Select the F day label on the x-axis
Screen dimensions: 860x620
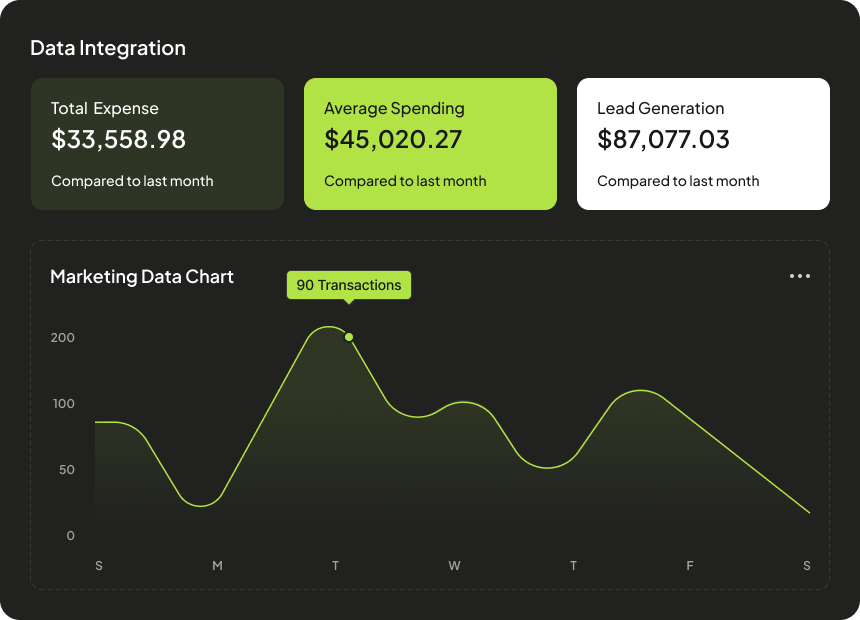[x=689, y=566]
